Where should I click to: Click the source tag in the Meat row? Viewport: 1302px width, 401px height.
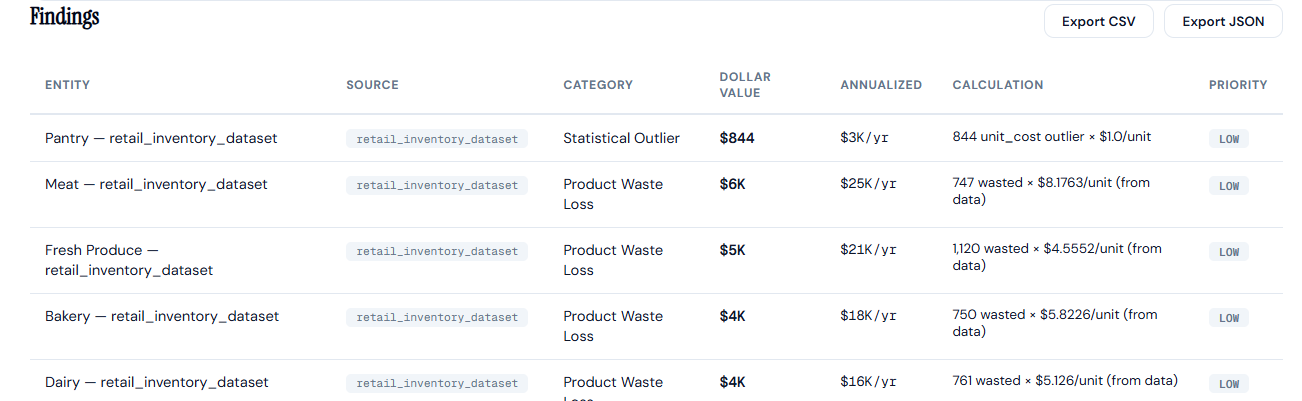coord(437,185)
